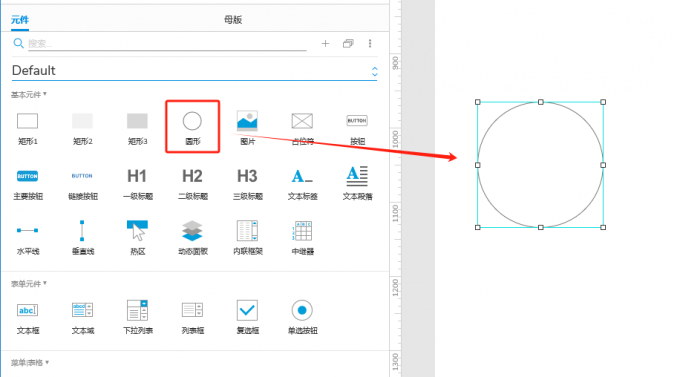Viewport: 680px width, 377px height.
Task: Switch to the 元件 widgets tab
Action: 20,20
